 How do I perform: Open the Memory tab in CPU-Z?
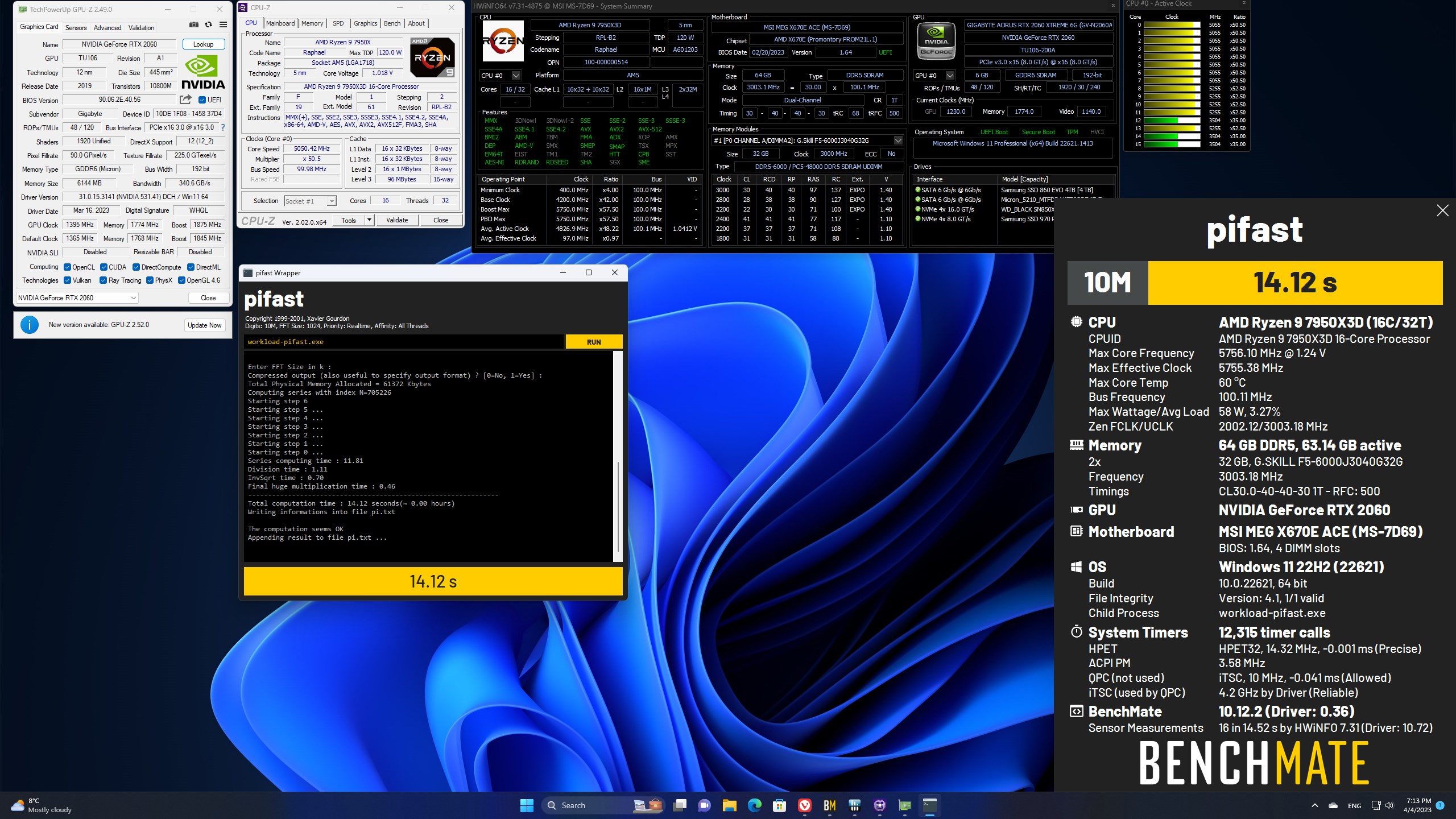[312, 23]
